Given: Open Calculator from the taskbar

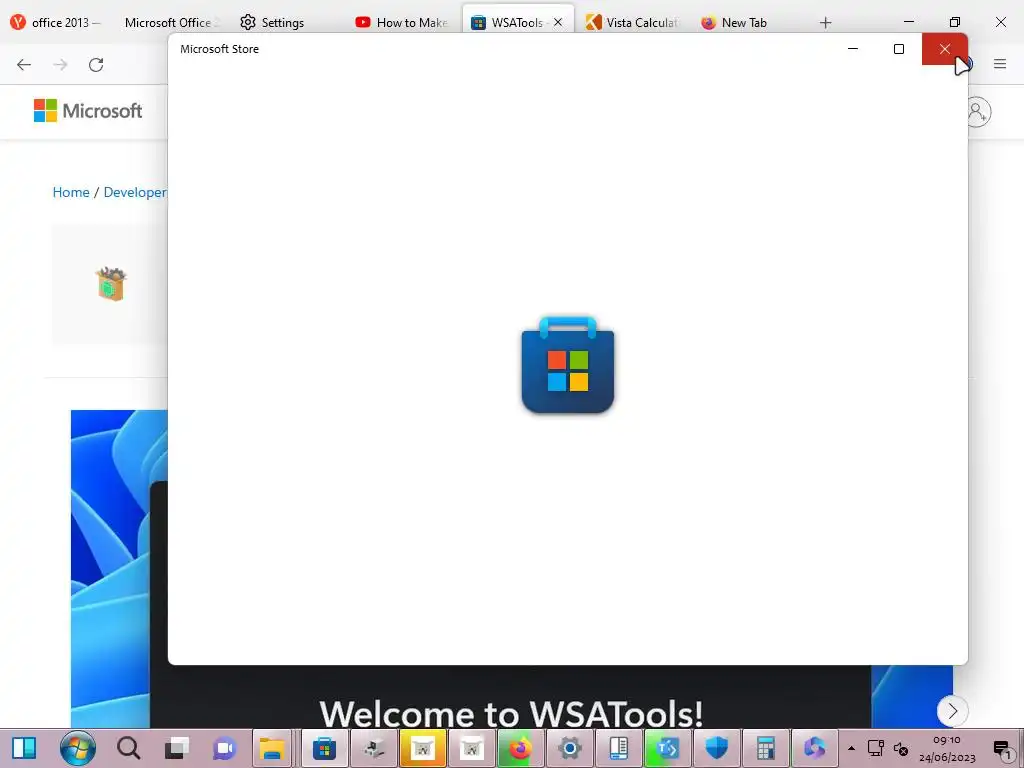Looking at the screenshot, I should (765, 748).
